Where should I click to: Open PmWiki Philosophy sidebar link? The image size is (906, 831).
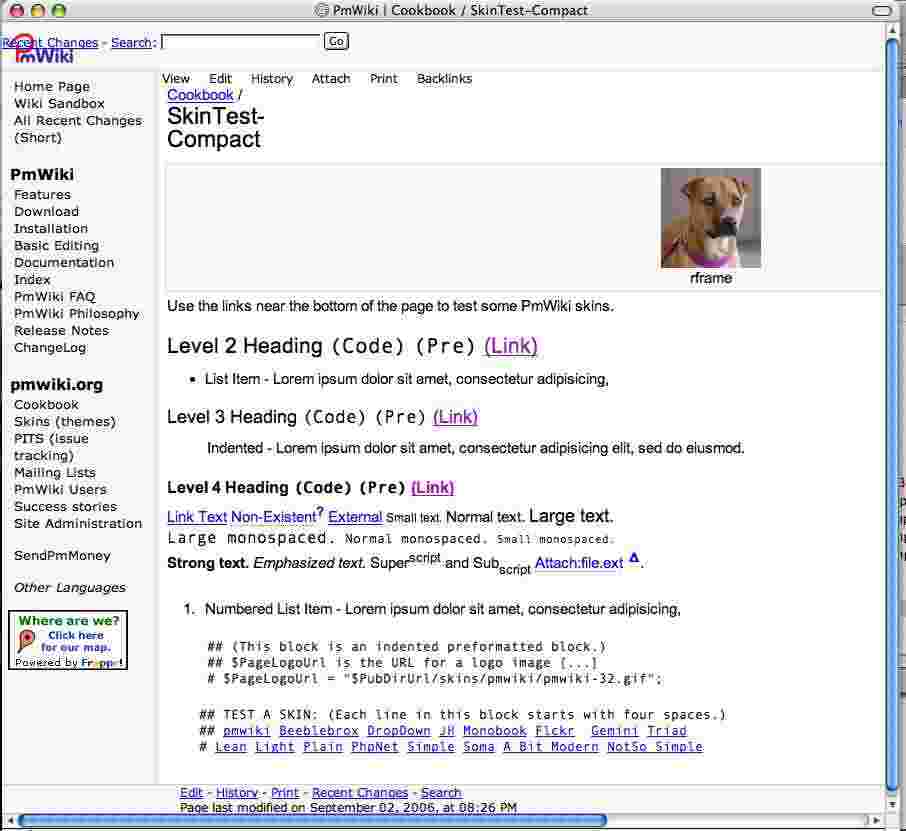point(77,314)
